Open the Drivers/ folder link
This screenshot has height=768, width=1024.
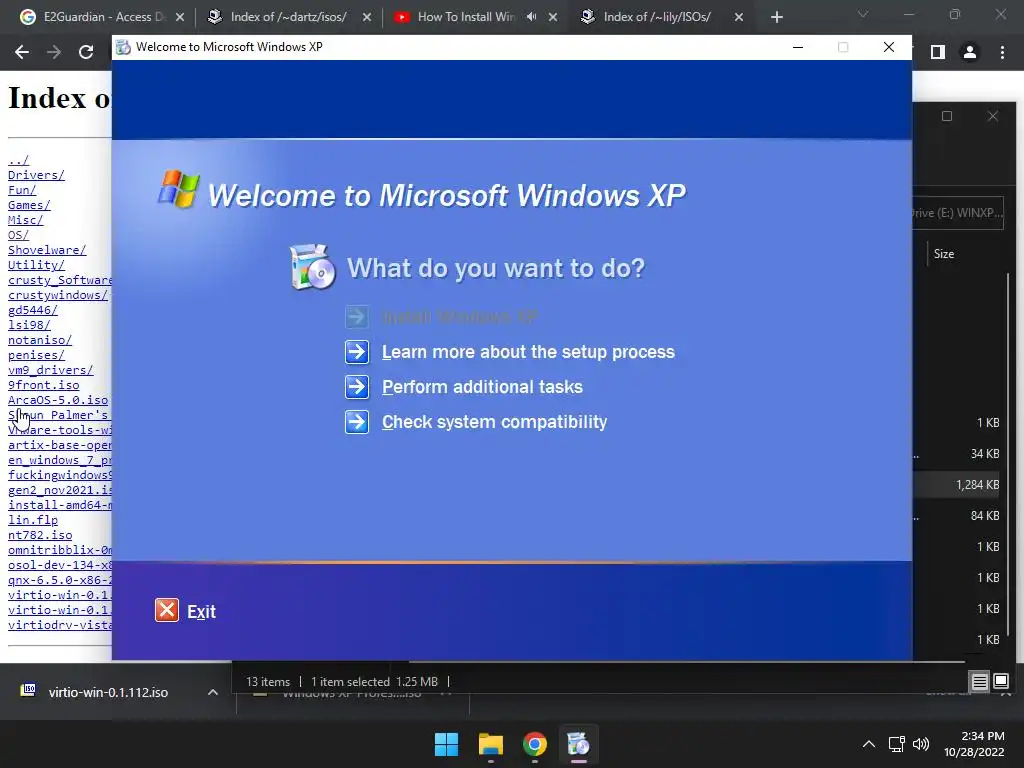(x=37, y=175)
